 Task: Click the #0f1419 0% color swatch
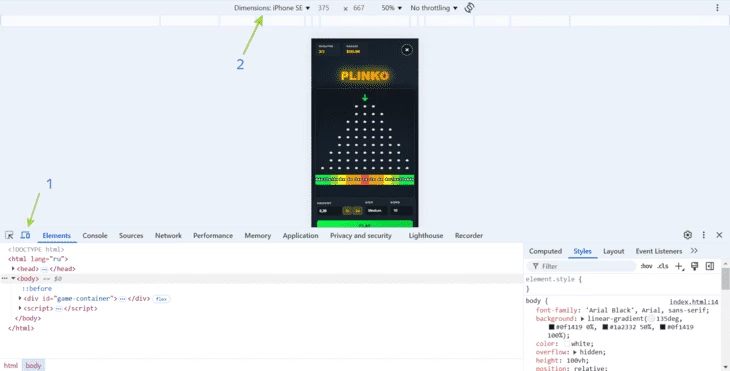[551, 327]
